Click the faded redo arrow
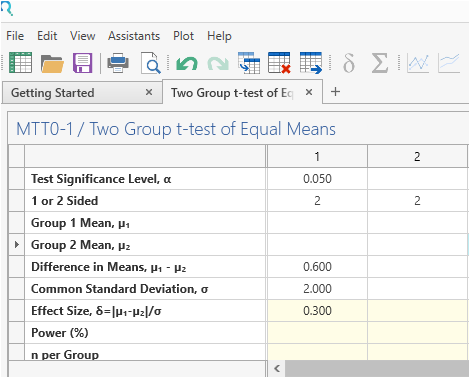The image size is (470, 378). click(218, 63)
